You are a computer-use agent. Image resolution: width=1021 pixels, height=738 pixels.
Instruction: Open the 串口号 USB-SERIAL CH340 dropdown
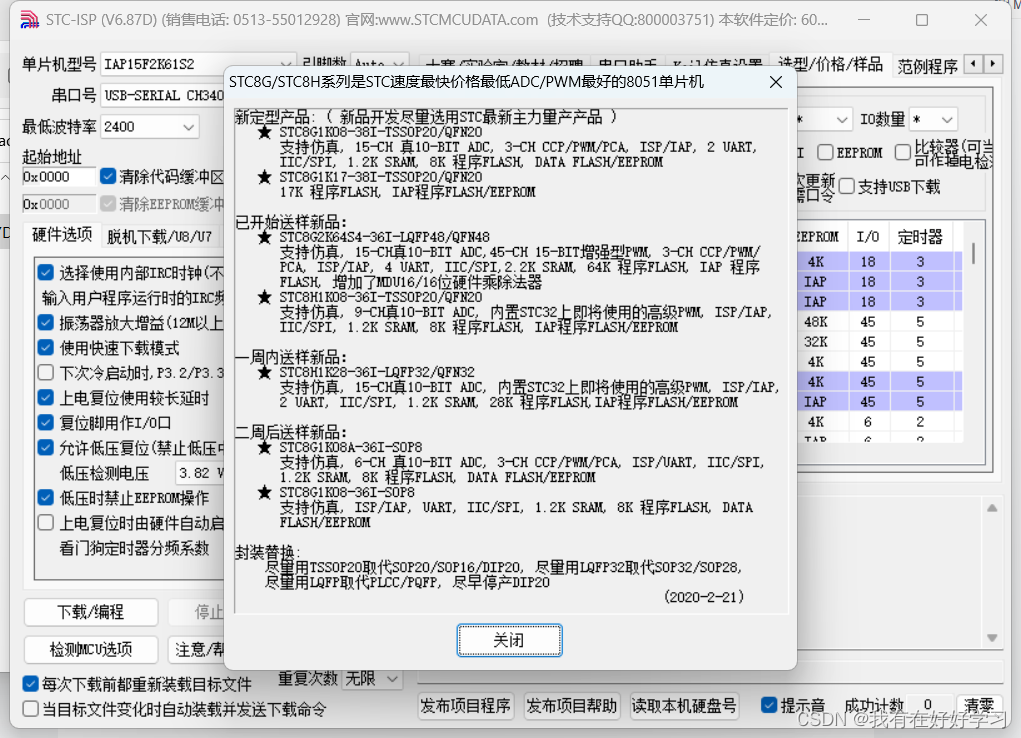[163, 96]
